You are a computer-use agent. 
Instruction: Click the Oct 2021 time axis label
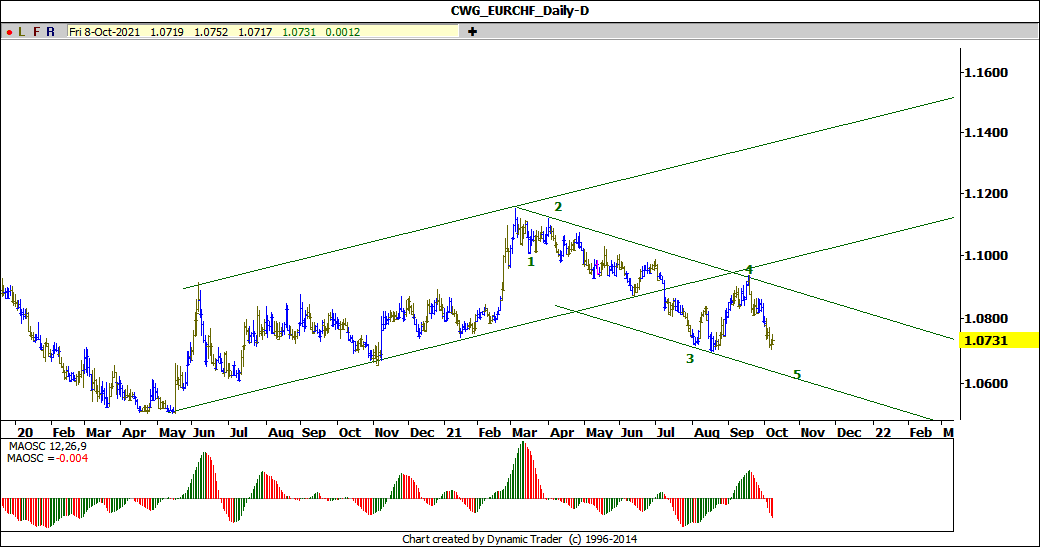(x=776, y=433)
